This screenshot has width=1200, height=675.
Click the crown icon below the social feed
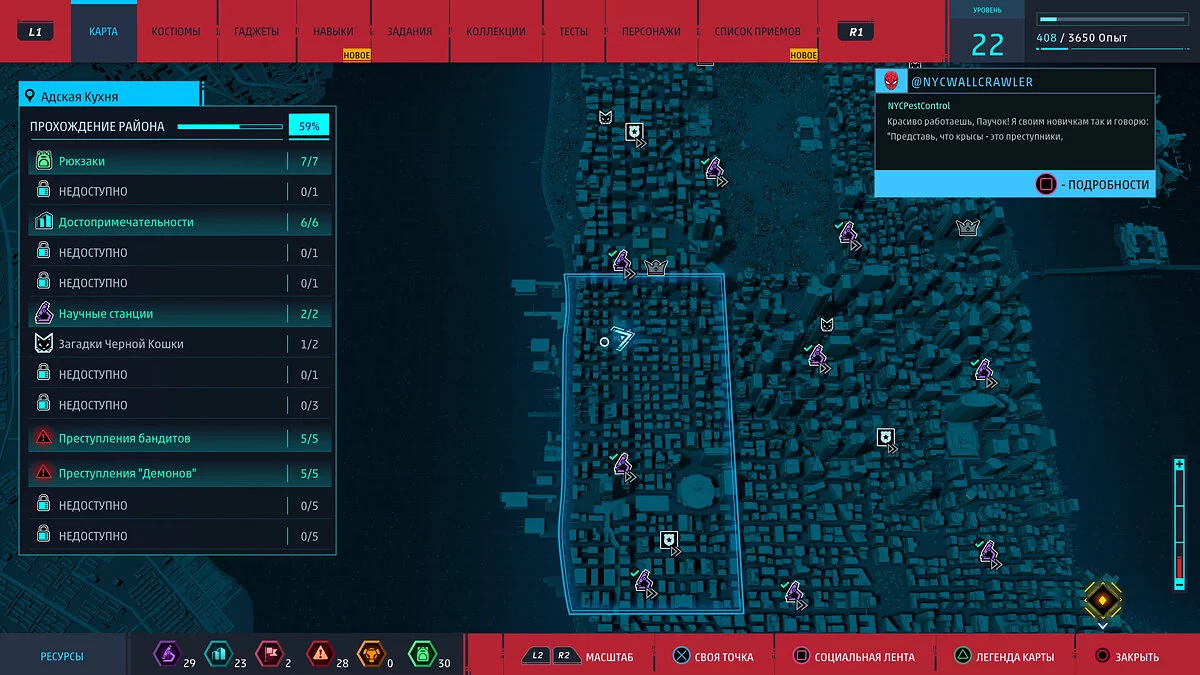(967, 227)
